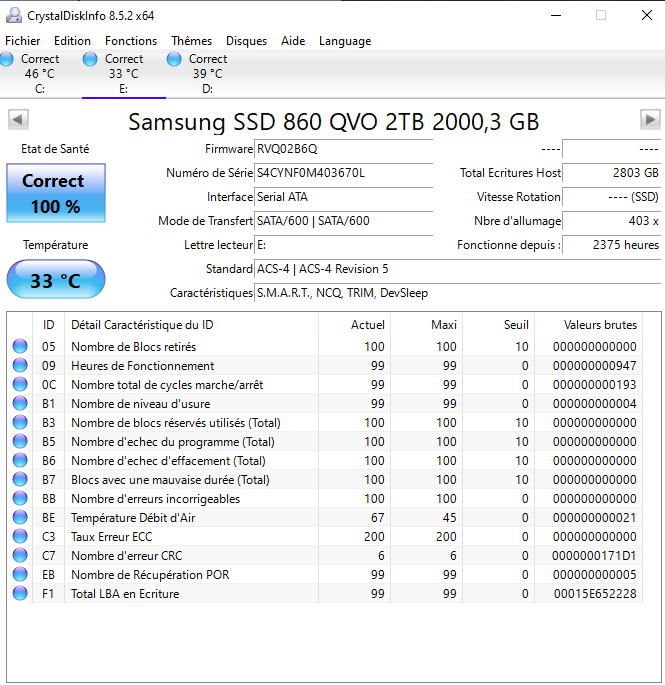Select the Taux Erreur ECC row
665x685 pixels.
pos(324,536)
